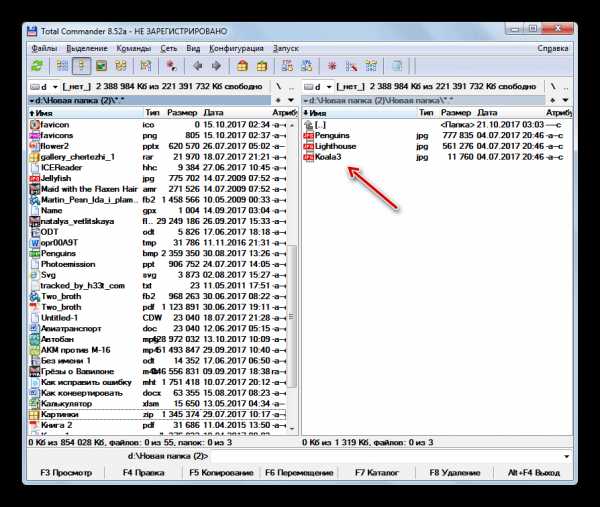
Task: Open right panel favorites star hotlist
Action: [x=553, y=100]
